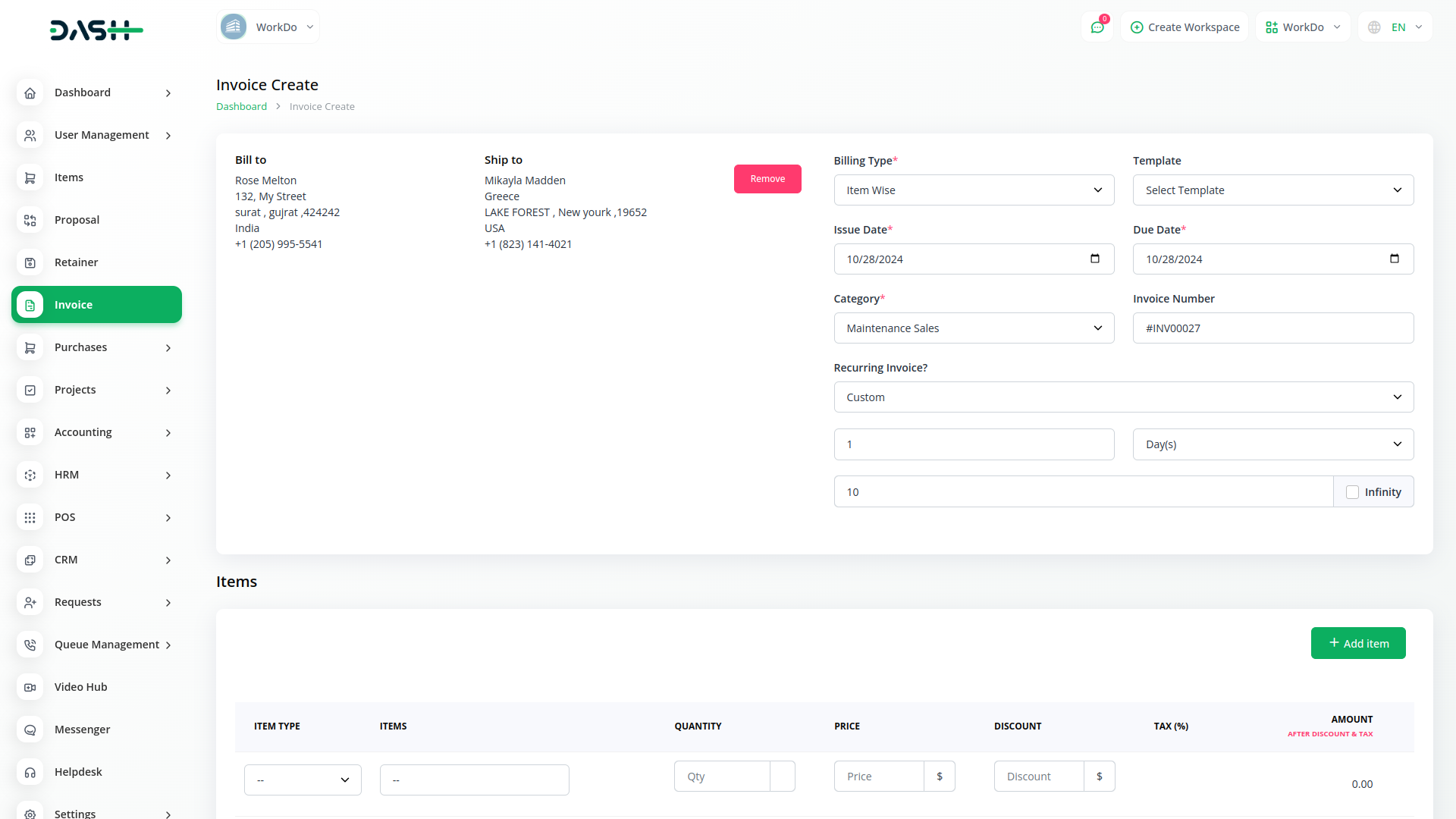Click the Proposal sidebar icon

tap(30, 220)
